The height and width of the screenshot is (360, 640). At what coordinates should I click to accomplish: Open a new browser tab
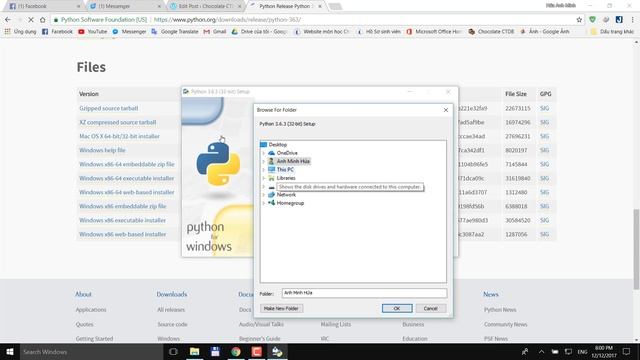[335, 6]
